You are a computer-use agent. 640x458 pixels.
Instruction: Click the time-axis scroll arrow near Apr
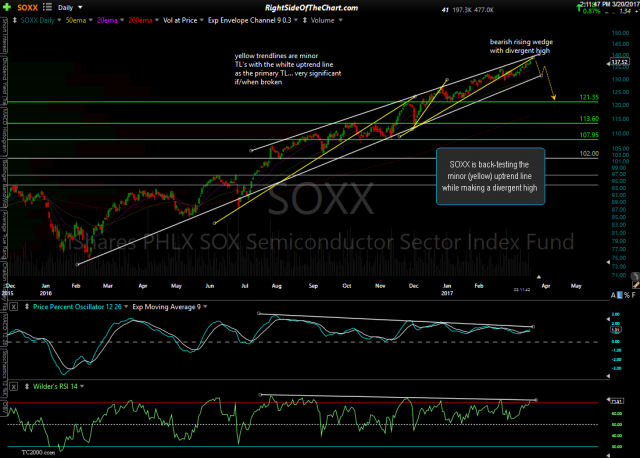(x=538, y=277)
